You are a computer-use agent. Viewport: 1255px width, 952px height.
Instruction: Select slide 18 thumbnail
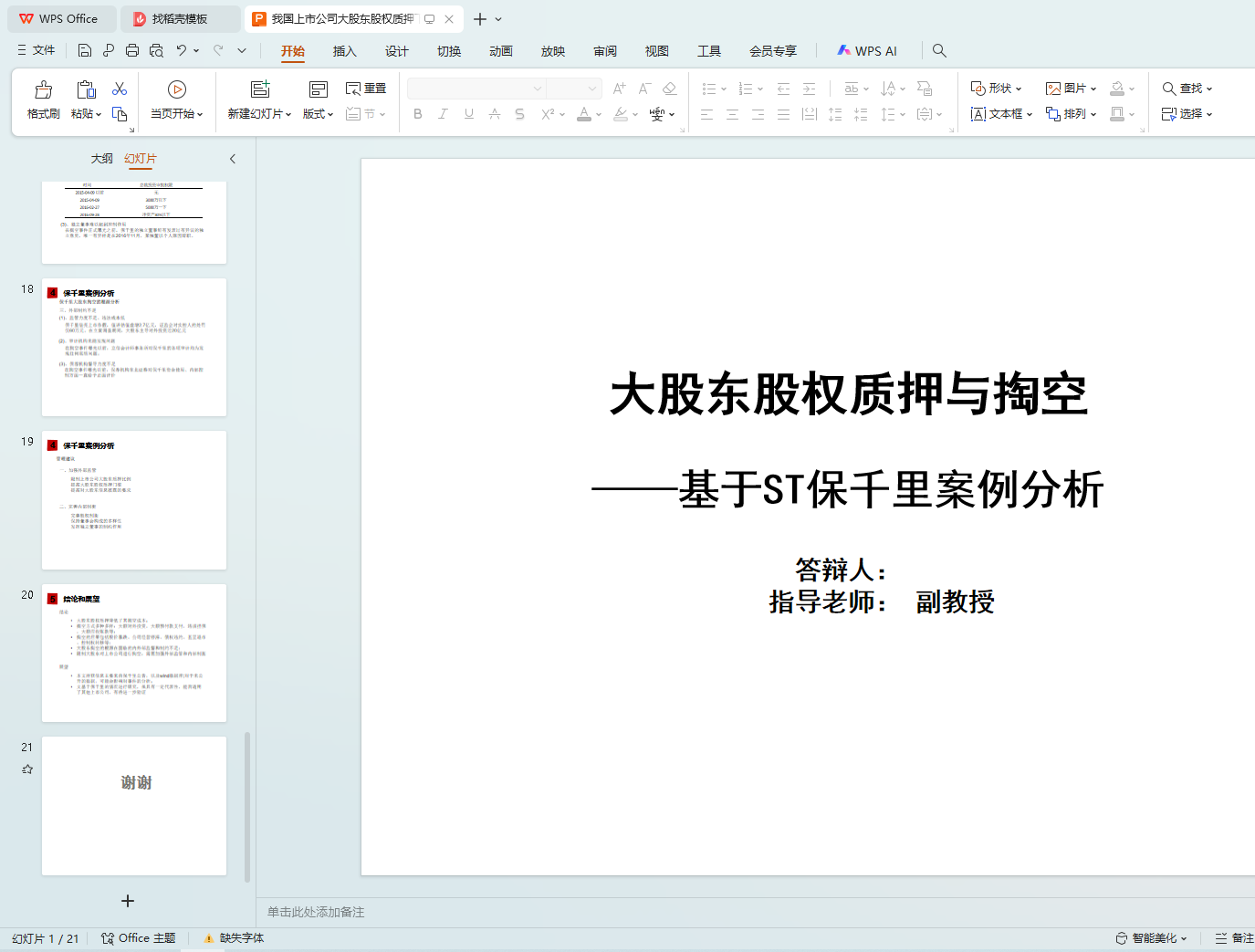click(x=134, y=348)
